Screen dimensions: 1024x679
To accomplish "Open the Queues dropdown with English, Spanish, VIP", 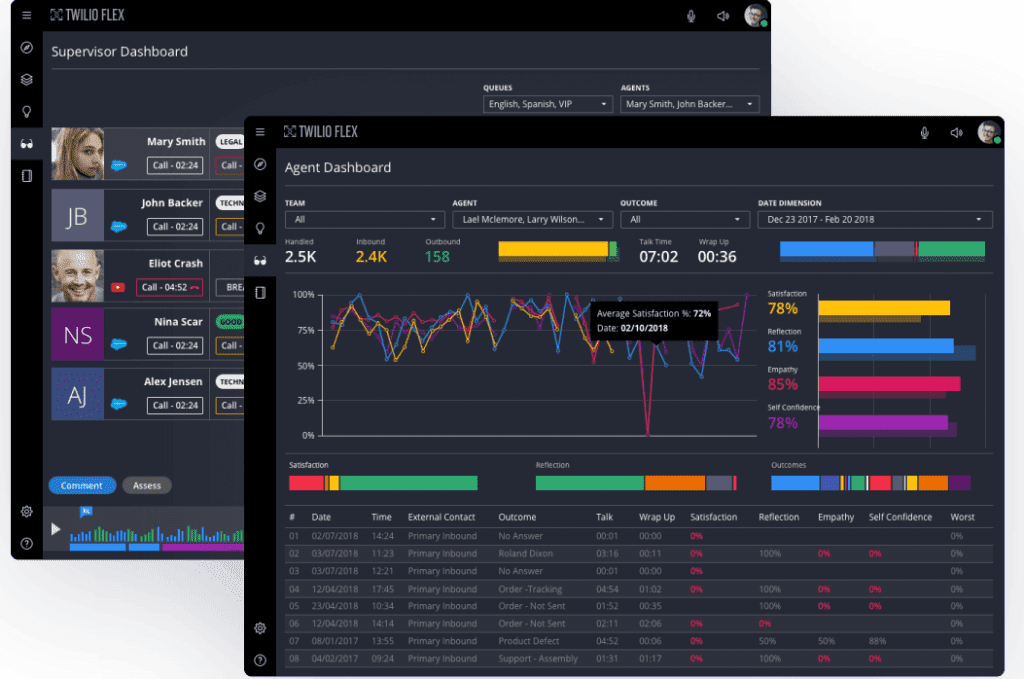I will coord(547,104).
